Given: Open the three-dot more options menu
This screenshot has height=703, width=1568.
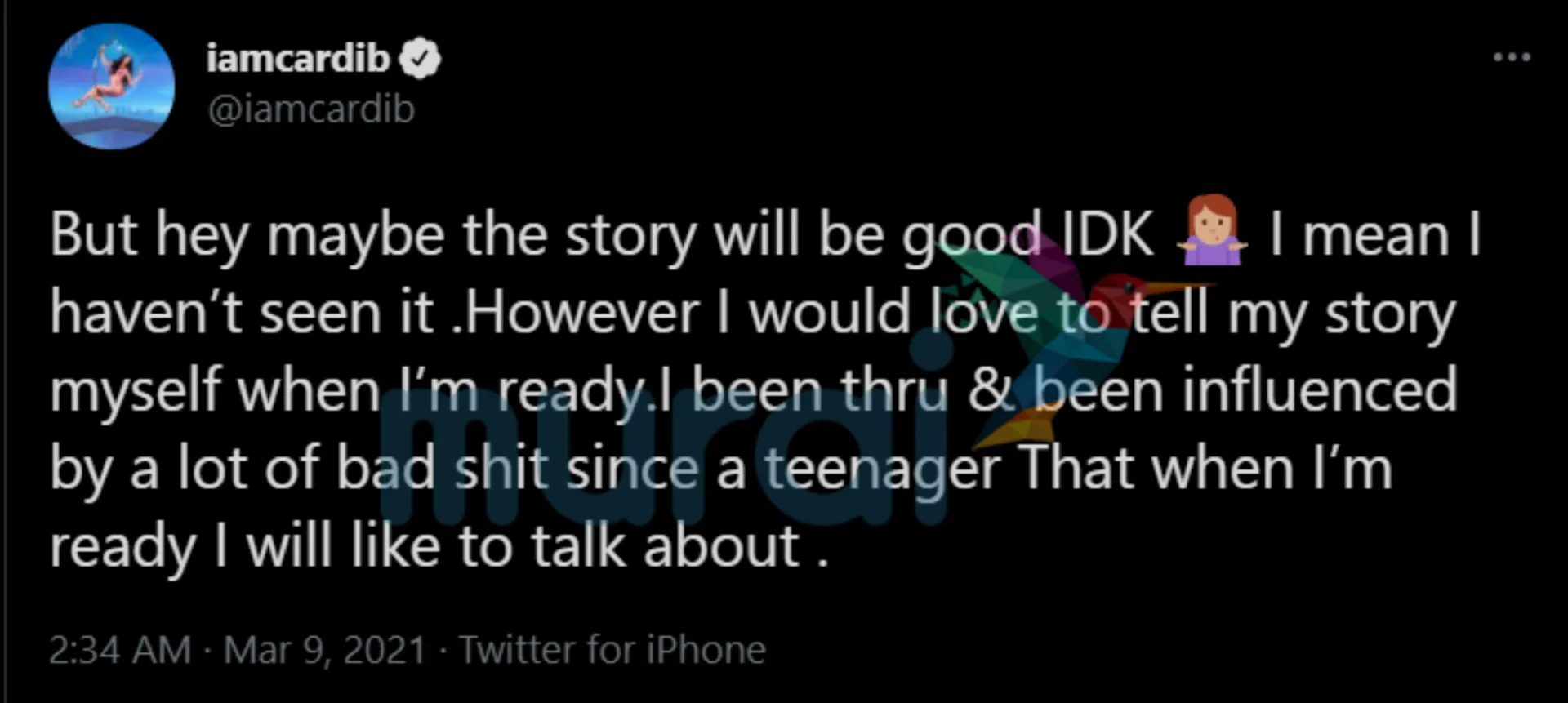Looking at the screenshot, I should [x=1512, y=57].
